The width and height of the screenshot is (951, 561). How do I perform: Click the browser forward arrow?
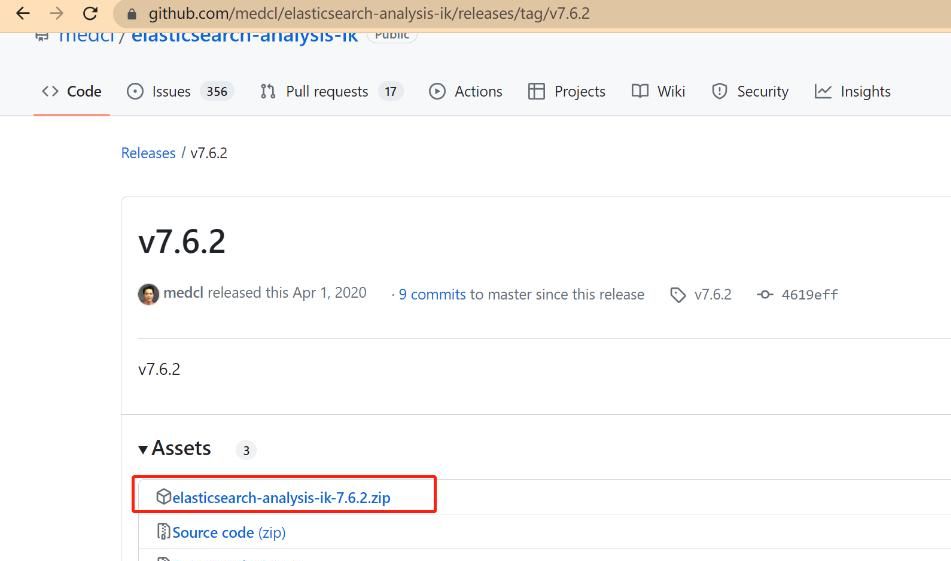pos(56,13)
